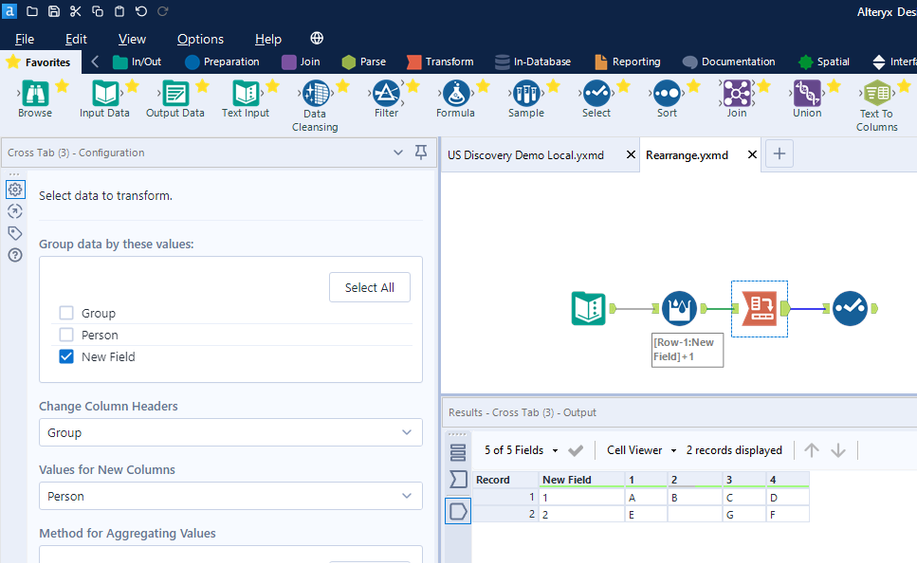Close the Rearrange.yxmd tab
Viewport: 917px width, 563px height.
tap(752, 154)
